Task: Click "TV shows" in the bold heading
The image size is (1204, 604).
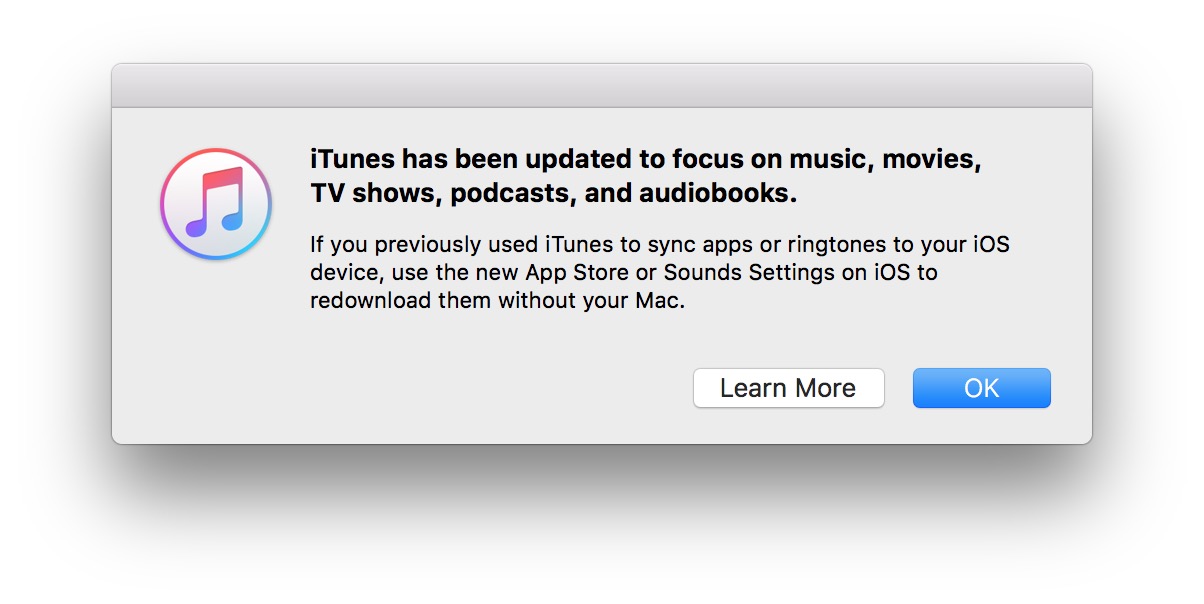Action: pos(370,194)
